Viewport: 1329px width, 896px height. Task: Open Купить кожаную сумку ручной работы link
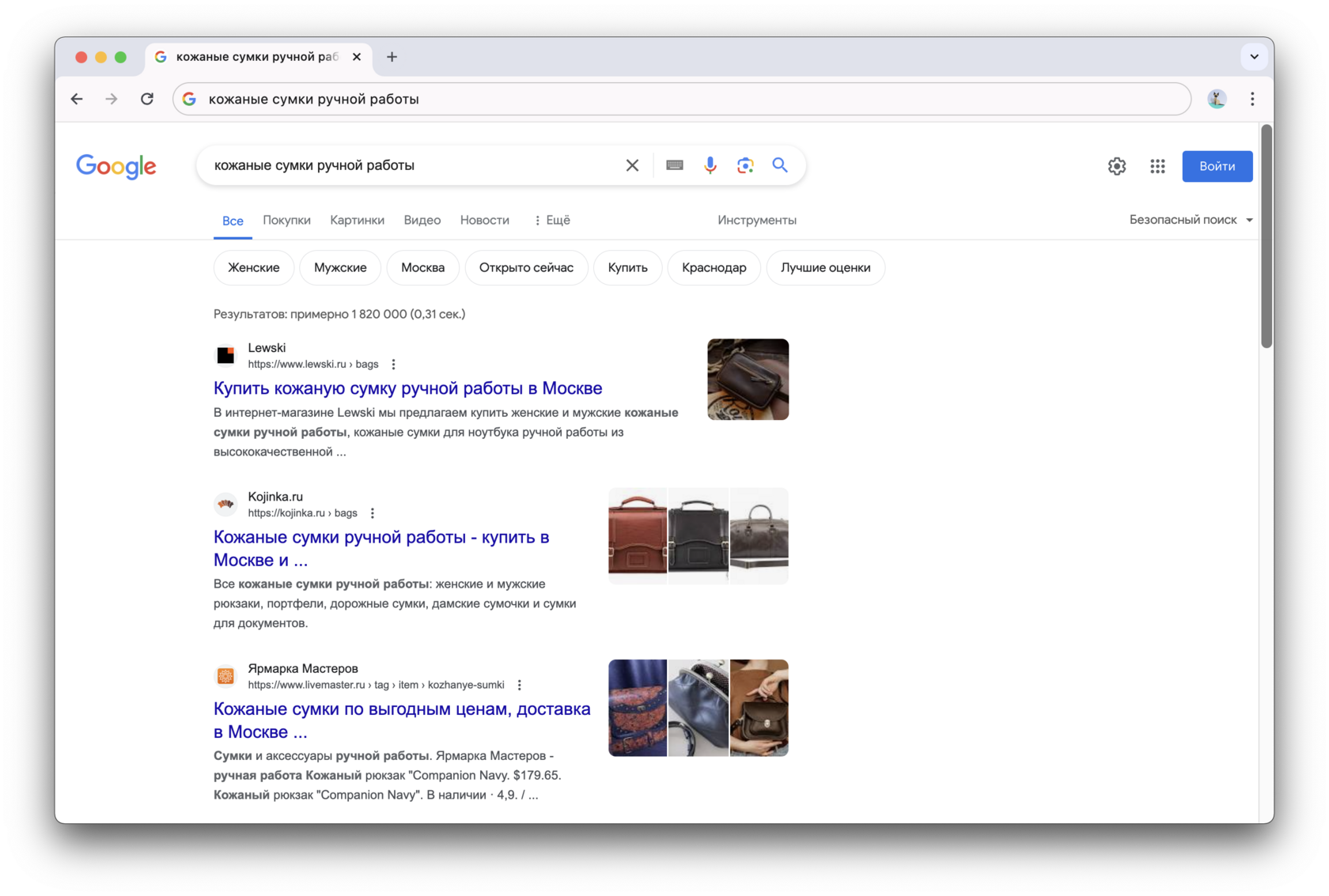pyautogui.click(x=407, y=388)
